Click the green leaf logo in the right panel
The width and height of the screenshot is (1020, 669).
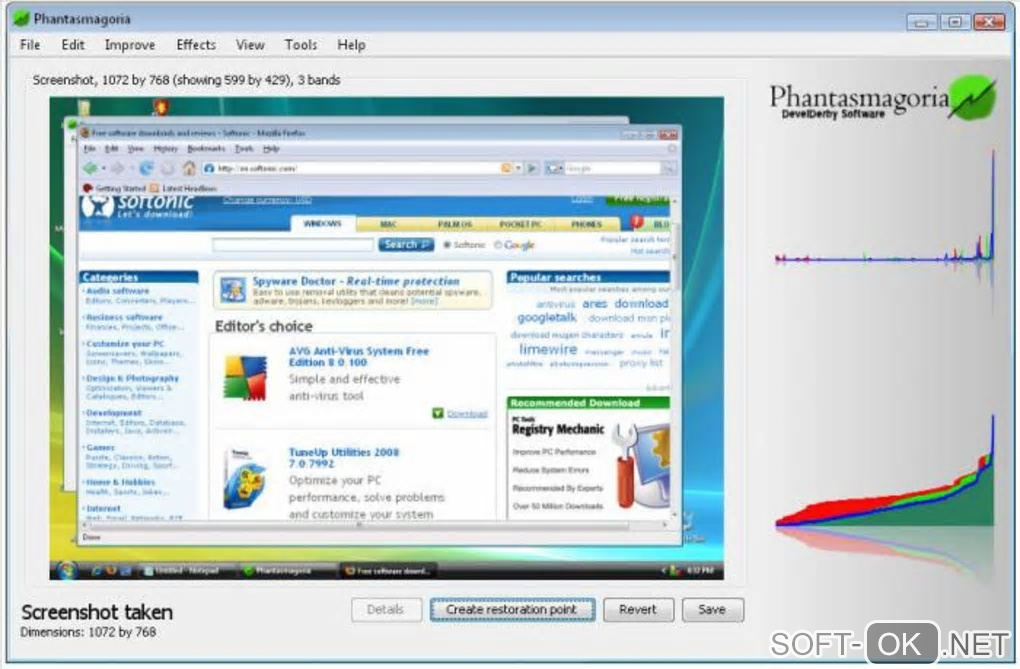(972, 98)
